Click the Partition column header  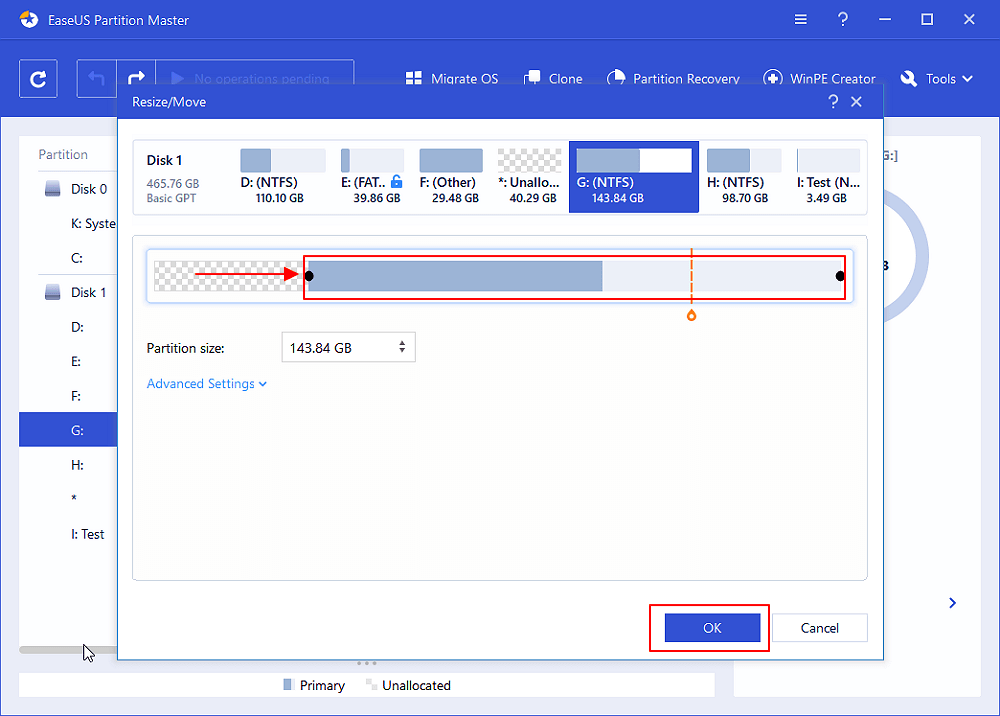click(62, 154)
